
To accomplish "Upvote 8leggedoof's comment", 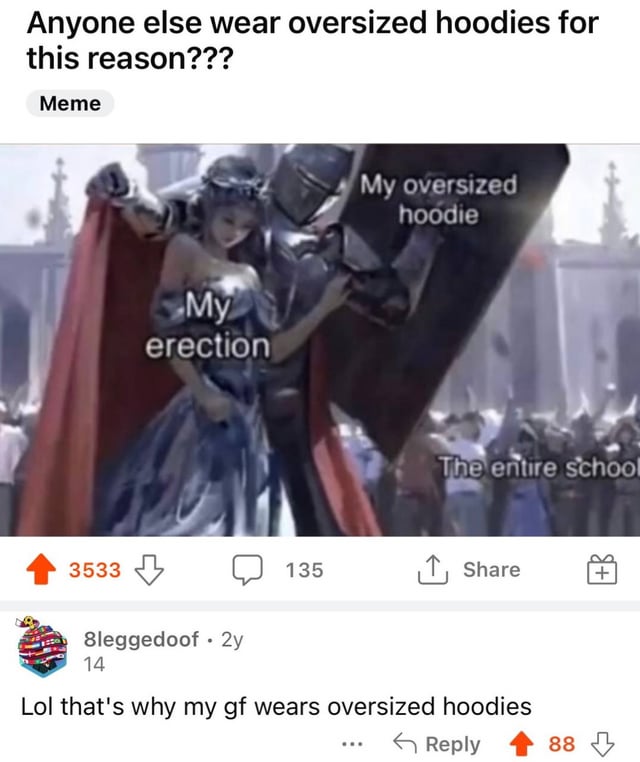I will 521,744.
